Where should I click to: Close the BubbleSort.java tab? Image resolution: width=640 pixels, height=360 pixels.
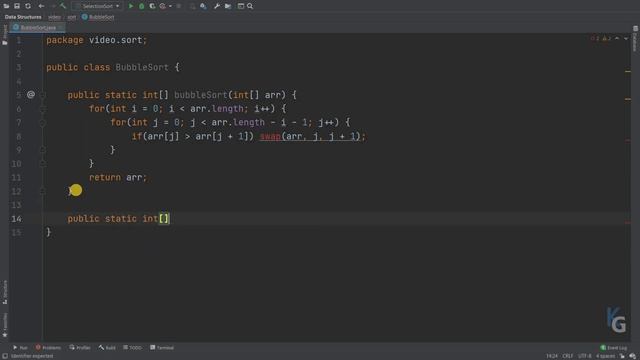click(x=60, y=27)
